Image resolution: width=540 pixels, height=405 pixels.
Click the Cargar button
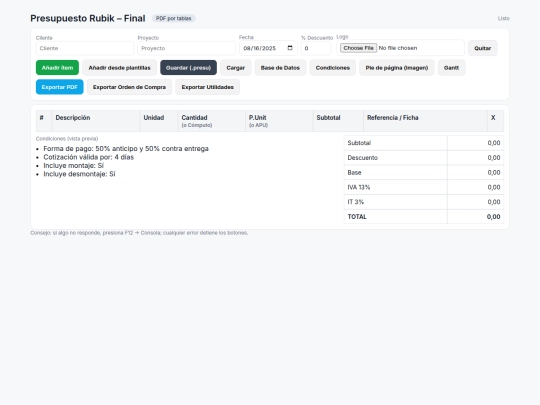pyautogui.click(x=236, y=68)
